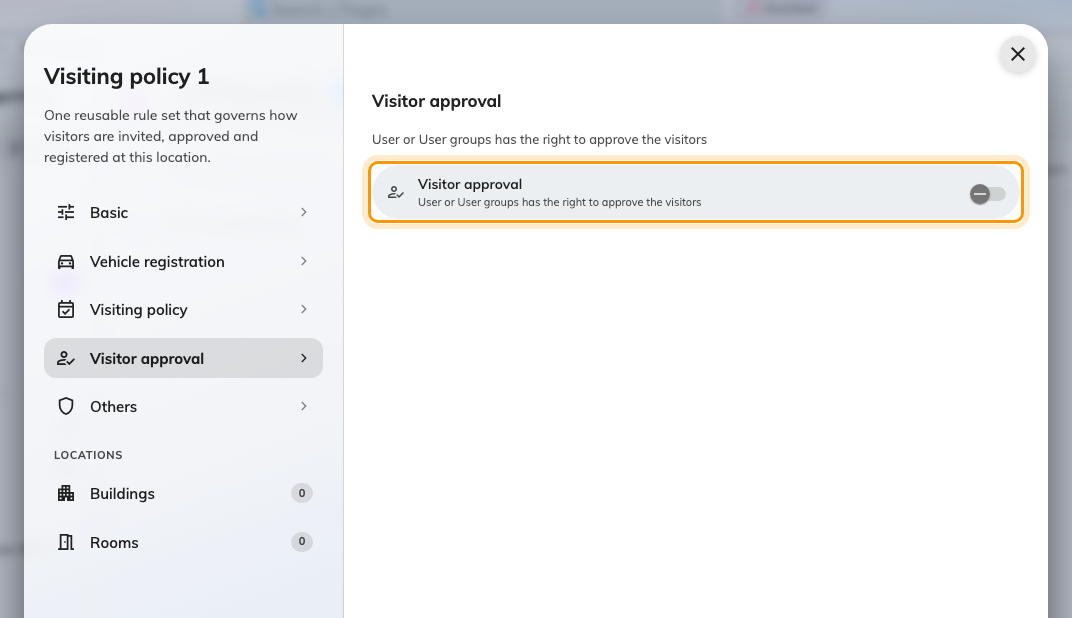Screen dimensions: 1072x618
Task: Close the Visiting policy 1 dialog
Action: point(1017,54)
